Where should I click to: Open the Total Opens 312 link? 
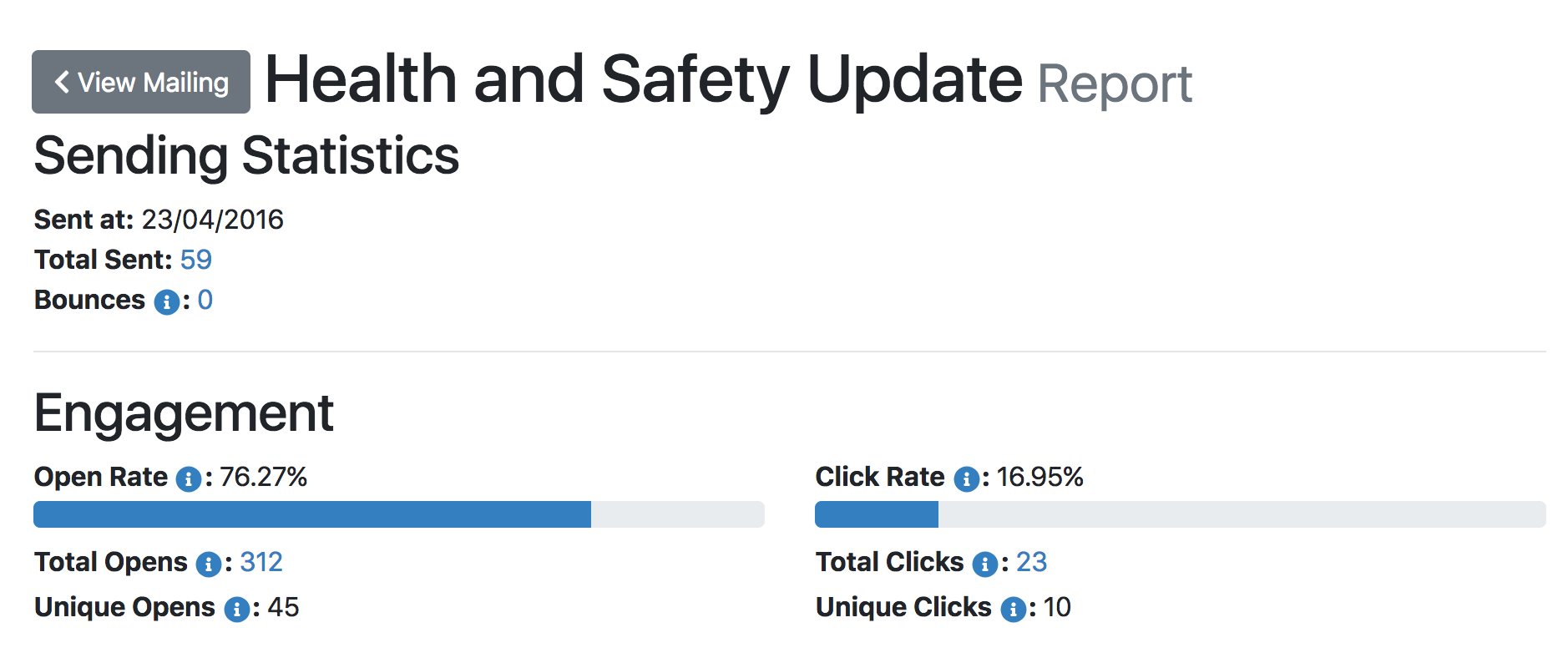click(x=260, y=564)
